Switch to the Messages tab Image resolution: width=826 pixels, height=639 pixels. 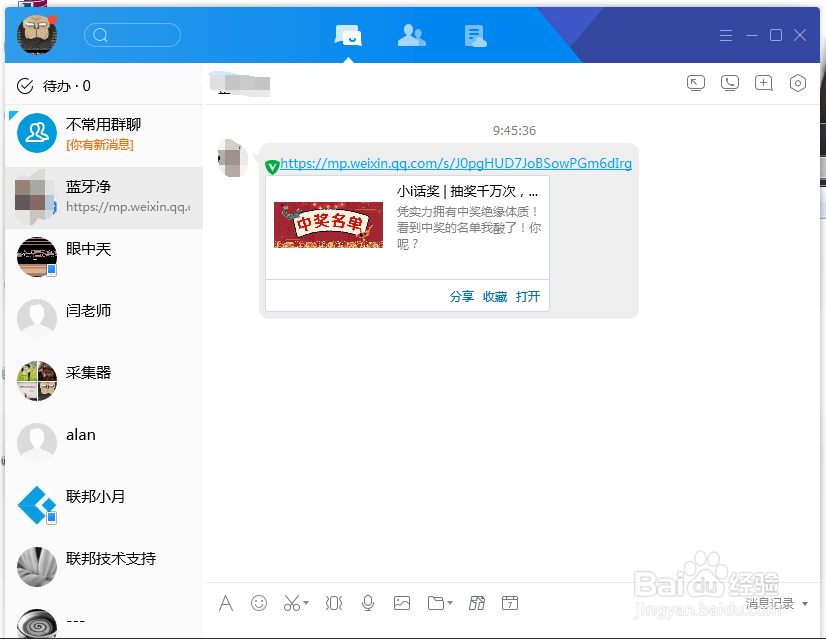click(347, 34)
